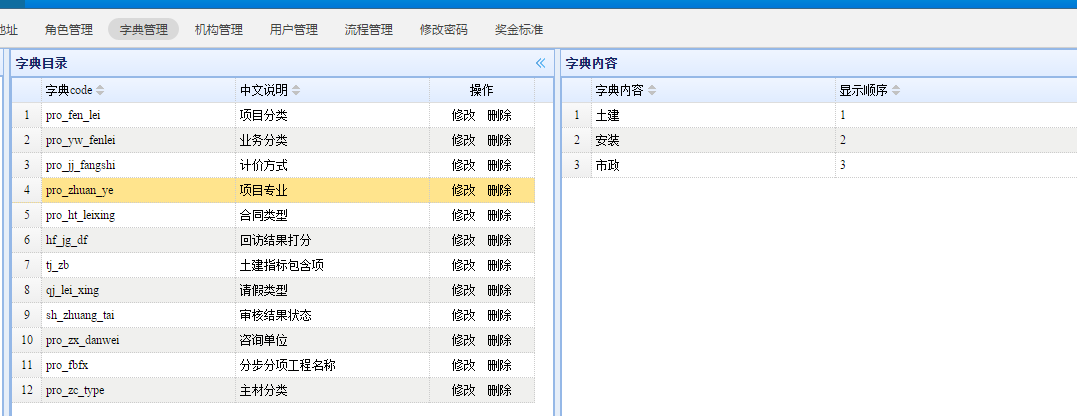Open the 流程管理 tab
The image size is (1077, 416).
pyautogui.click(x=369, y=30)
